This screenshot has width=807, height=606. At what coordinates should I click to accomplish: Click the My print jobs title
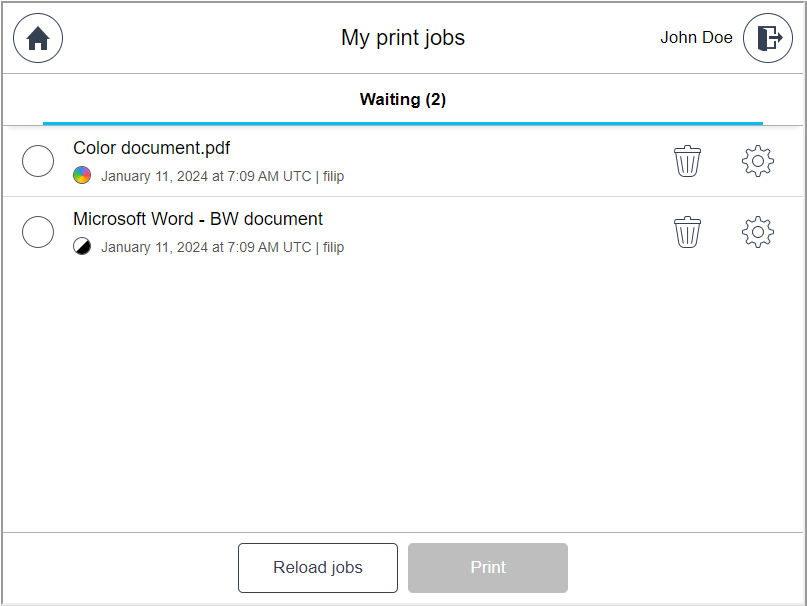(x=403, y=38)
